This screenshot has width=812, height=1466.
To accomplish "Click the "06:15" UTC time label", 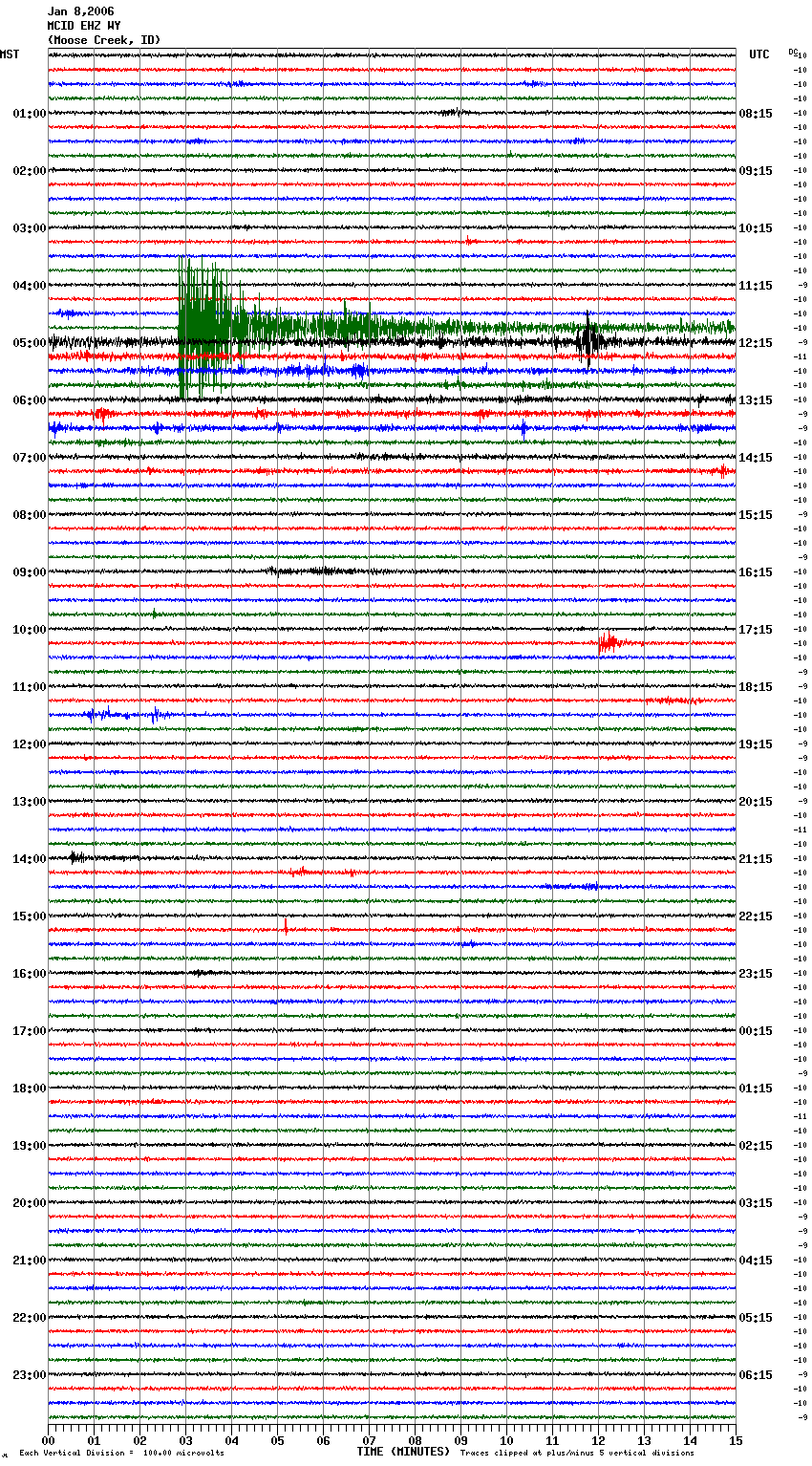I will pyautogui.click(x=756, y=1375).
